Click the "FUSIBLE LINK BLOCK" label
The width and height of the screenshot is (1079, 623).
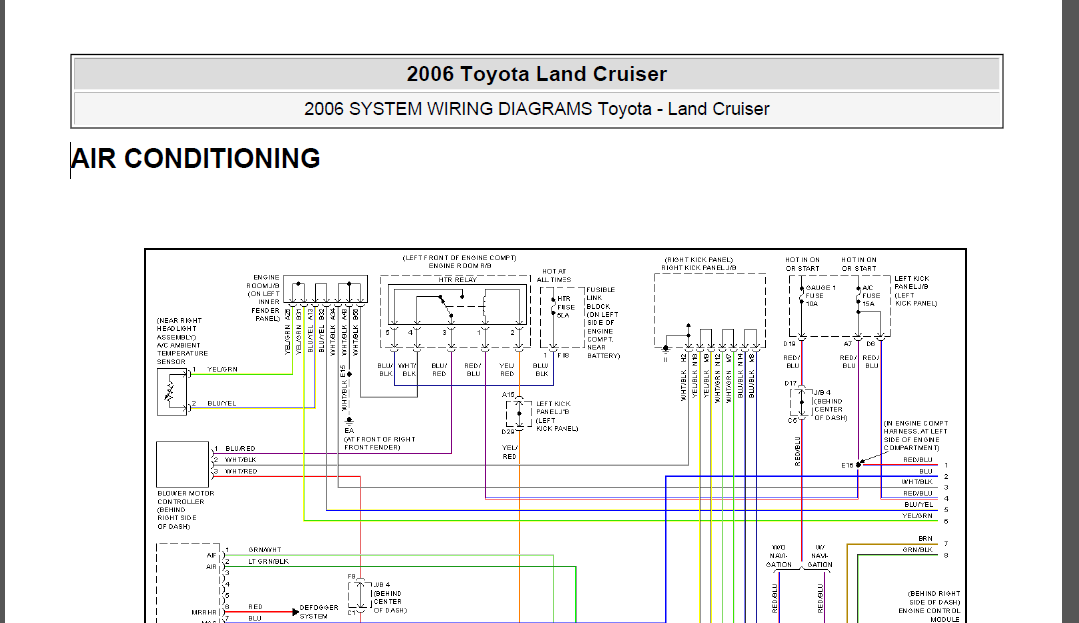click(x=601, y=298)
